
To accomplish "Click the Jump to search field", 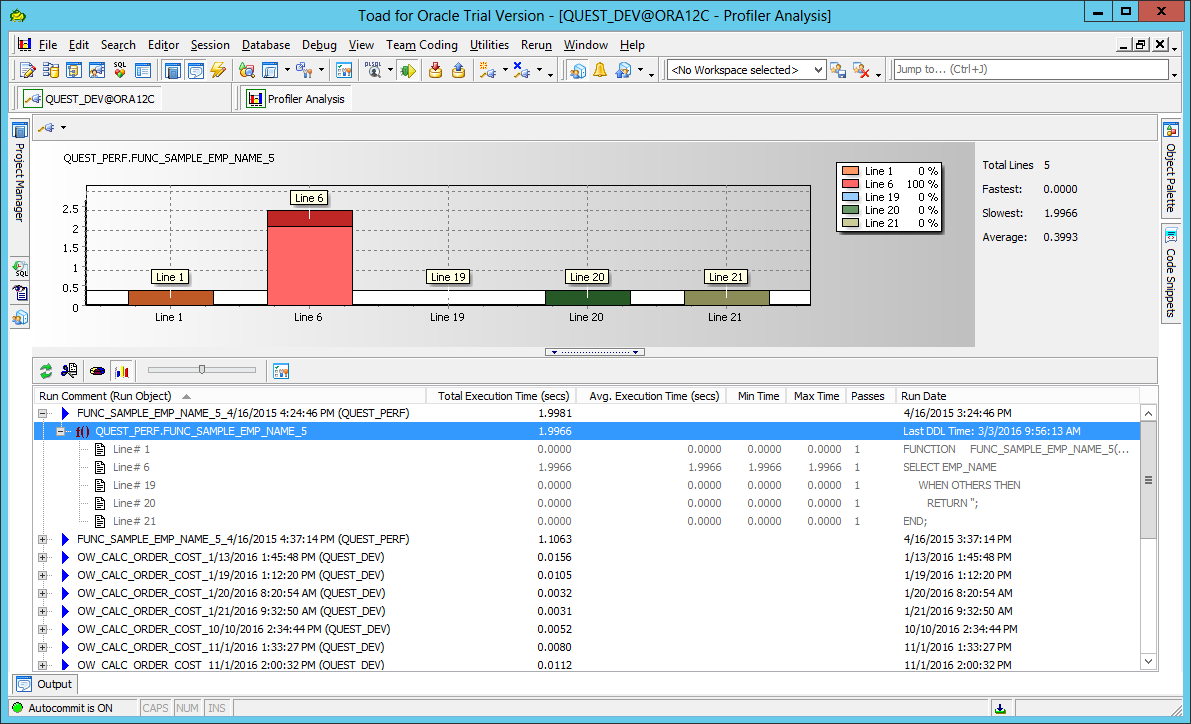I will [1031, 69].
